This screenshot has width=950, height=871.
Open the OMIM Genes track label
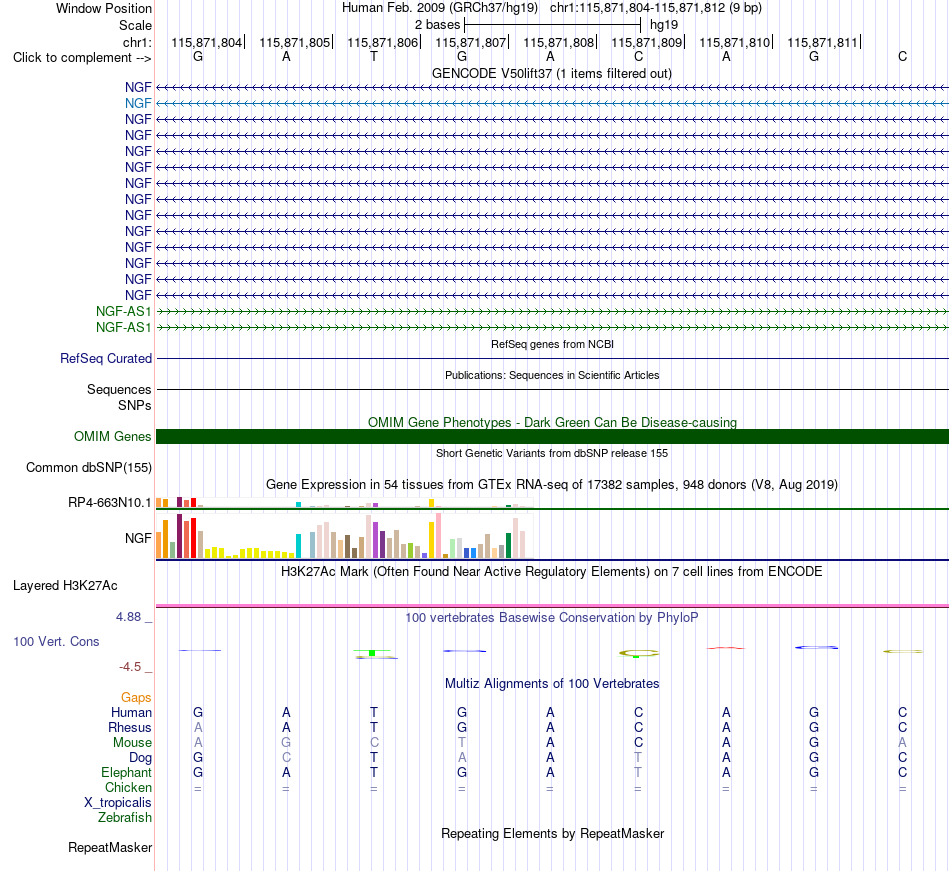tap(112, 436)
